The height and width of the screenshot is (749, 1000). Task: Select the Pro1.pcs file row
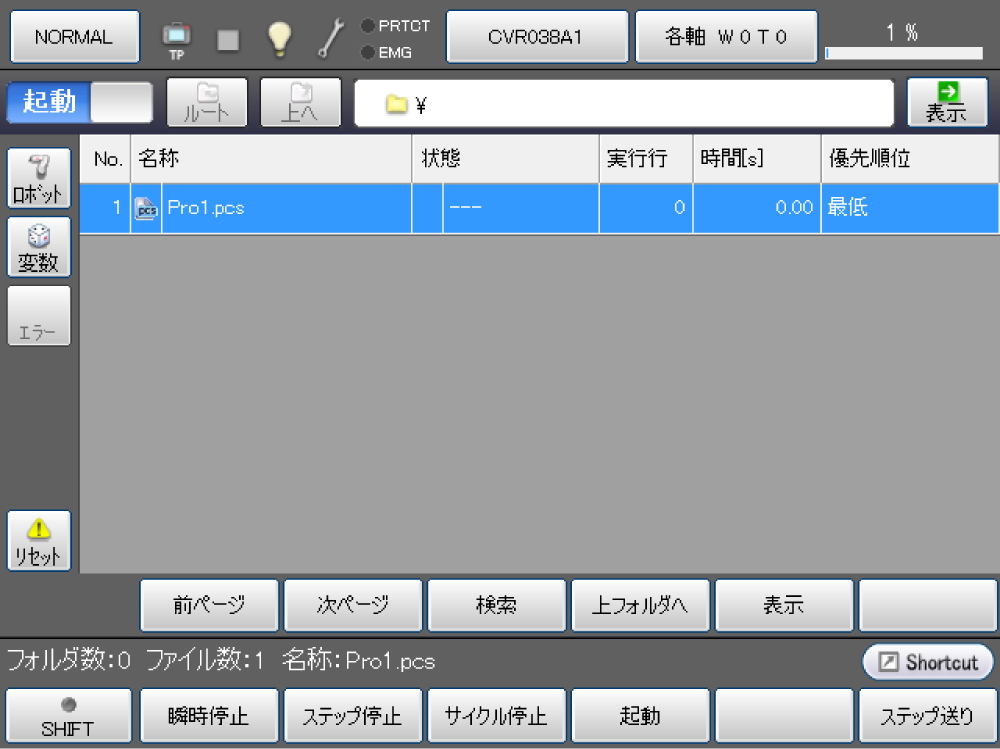[270, 208]
